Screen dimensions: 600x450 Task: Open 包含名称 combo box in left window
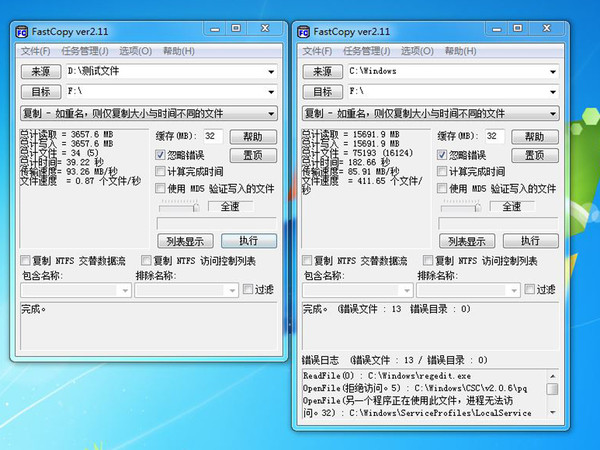[x=76, y=290]
